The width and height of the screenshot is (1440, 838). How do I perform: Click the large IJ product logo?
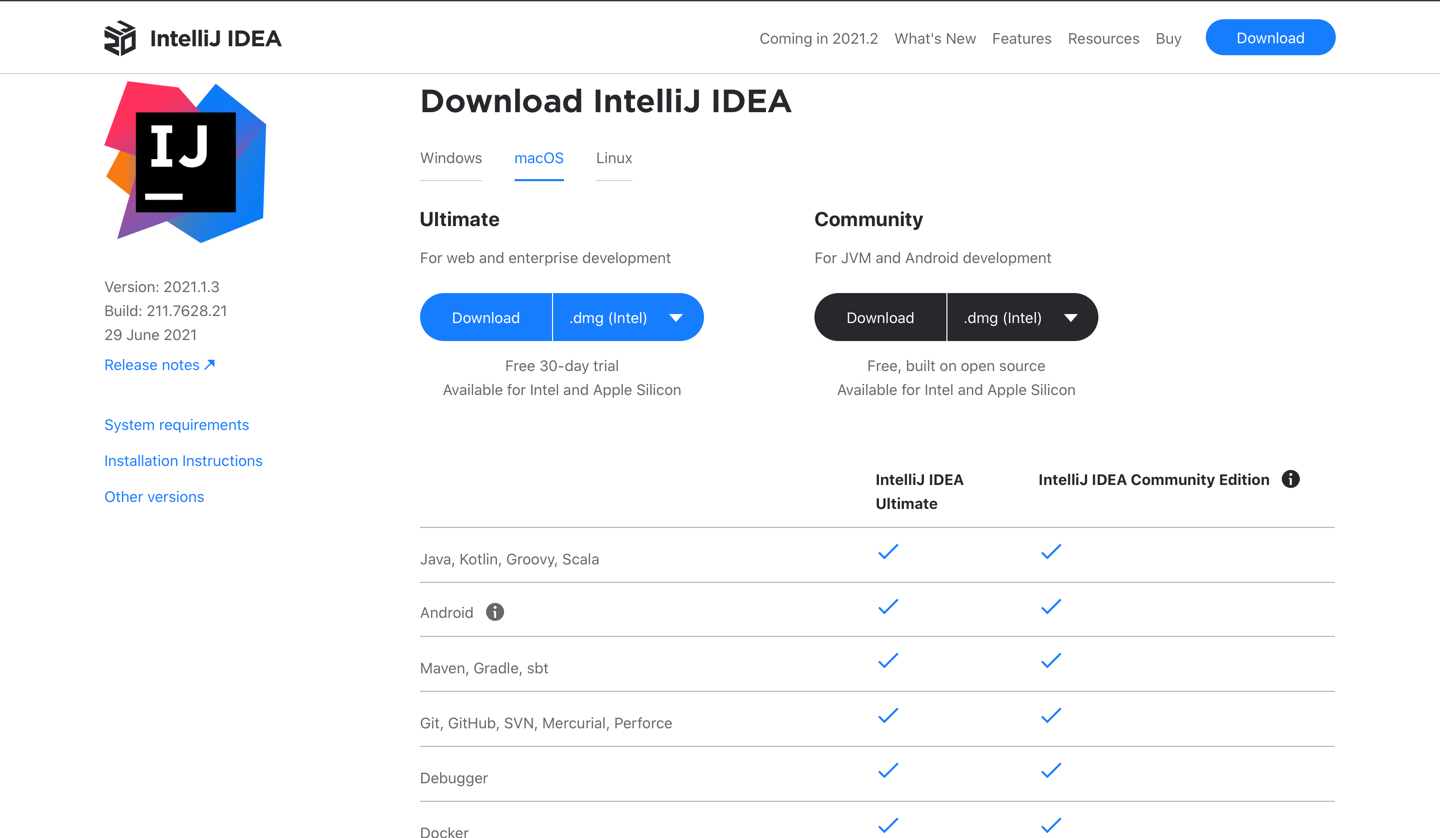(x=186, y=162)
